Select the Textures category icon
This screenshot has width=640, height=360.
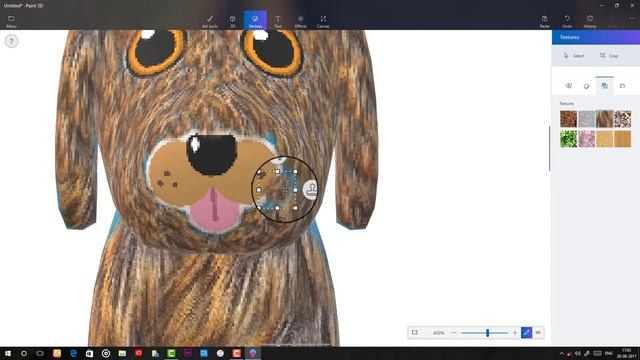pos(604,85)
